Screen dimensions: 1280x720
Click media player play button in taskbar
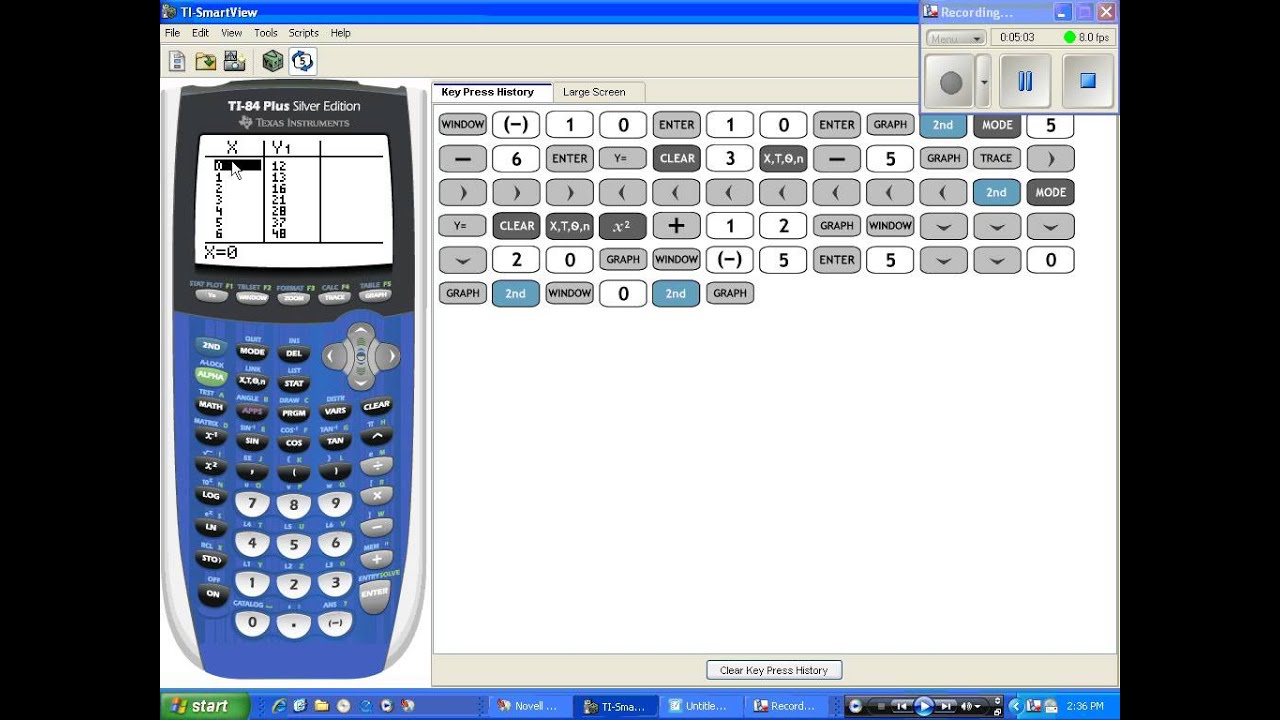(x=923, y=706)
